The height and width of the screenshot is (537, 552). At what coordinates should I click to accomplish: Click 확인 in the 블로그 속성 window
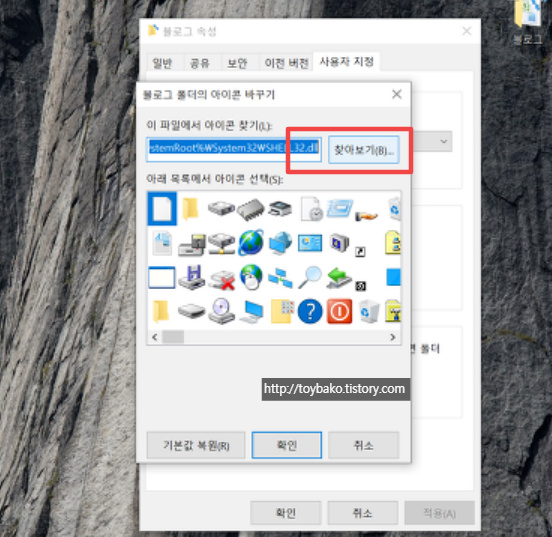point(286,513)
